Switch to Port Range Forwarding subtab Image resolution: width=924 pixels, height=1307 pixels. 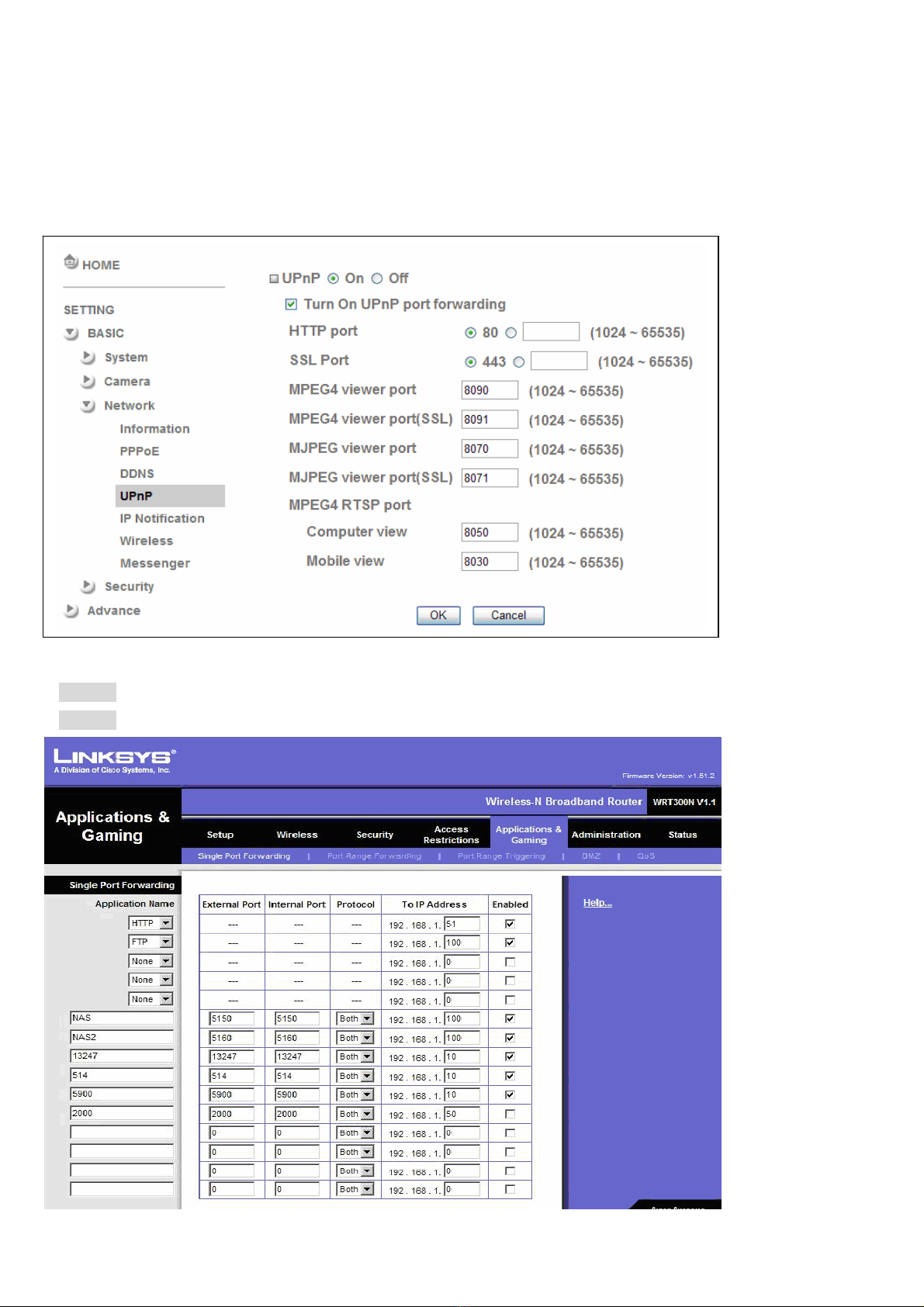tap(374, 856)
